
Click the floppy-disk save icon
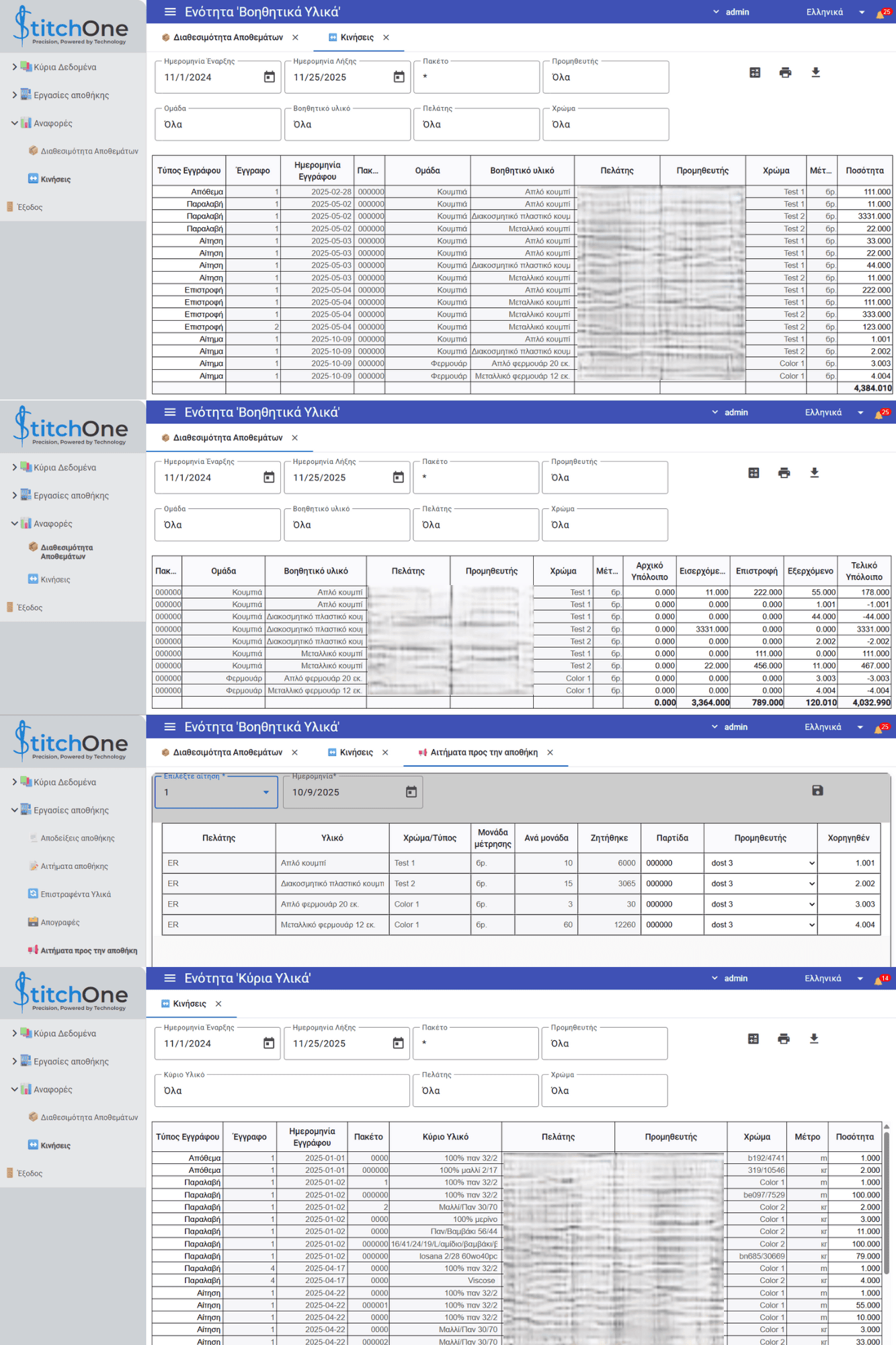[817, 791]
